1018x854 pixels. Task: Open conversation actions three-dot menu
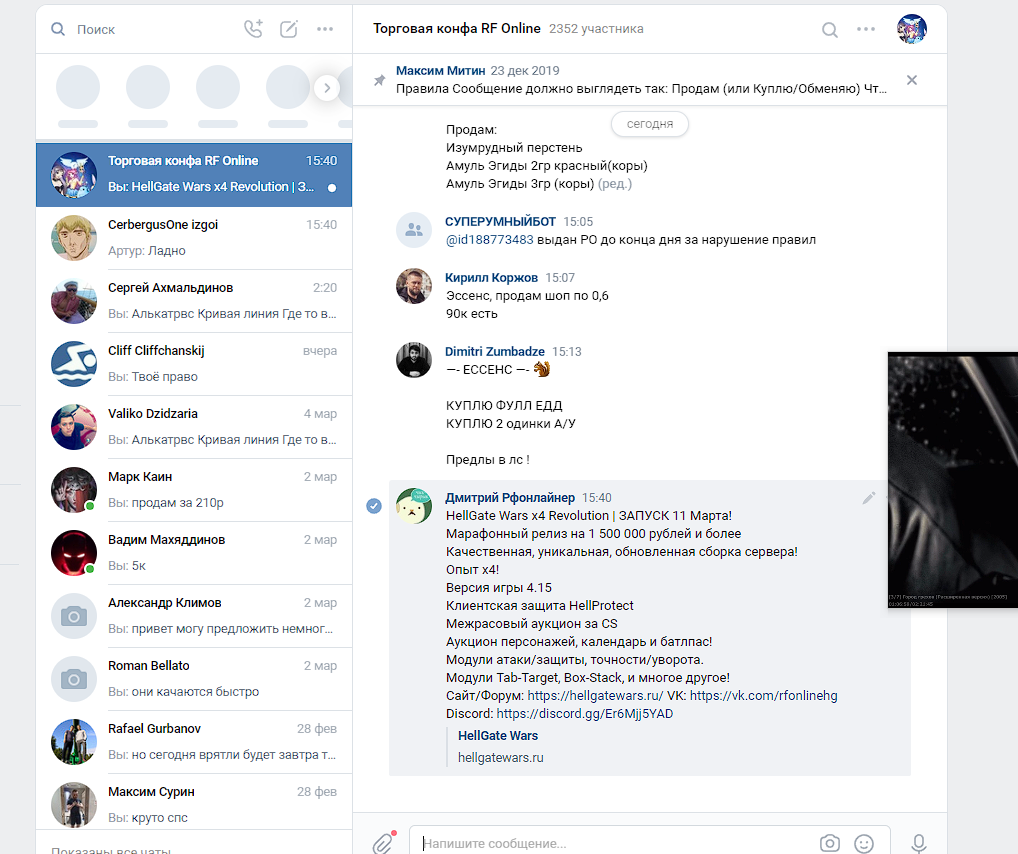[x=866, y=29]
